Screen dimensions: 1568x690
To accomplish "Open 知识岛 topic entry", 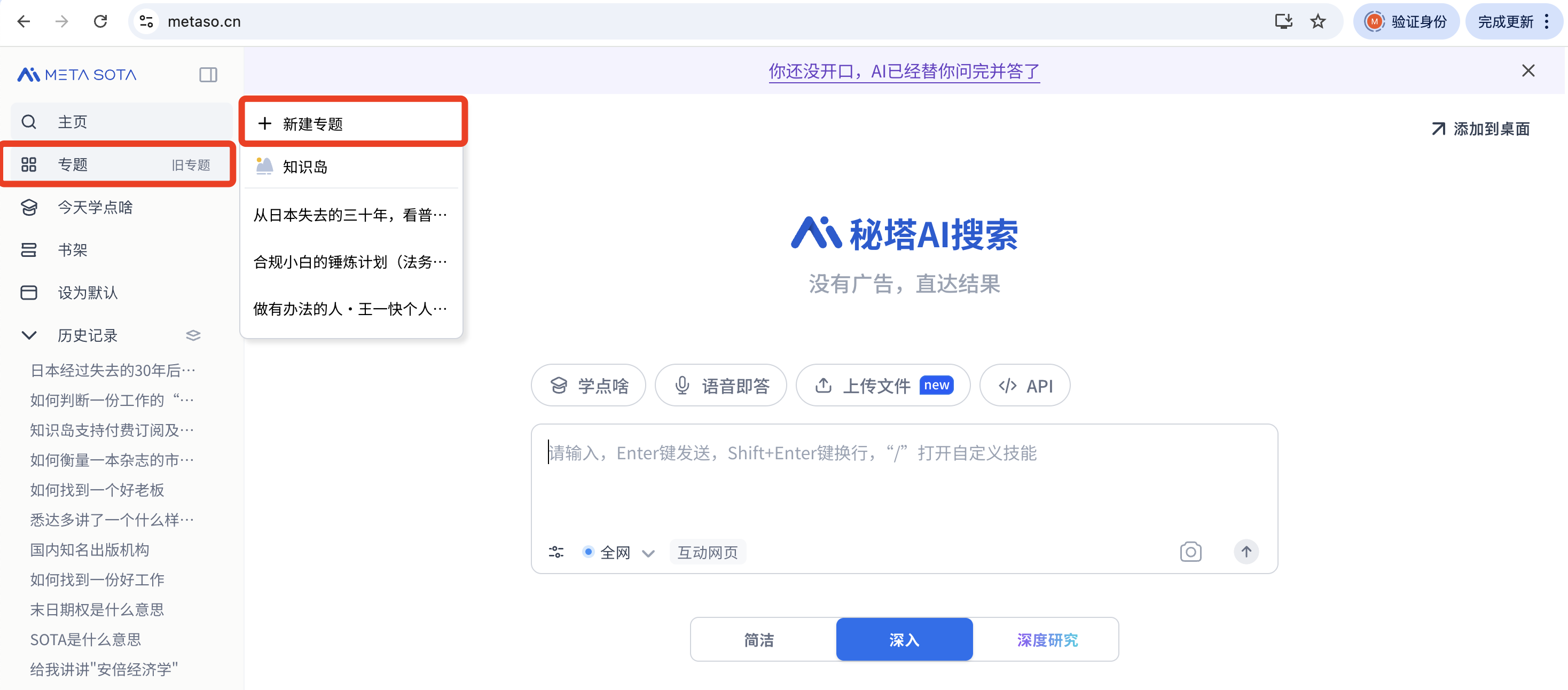I will pos(304,167).
